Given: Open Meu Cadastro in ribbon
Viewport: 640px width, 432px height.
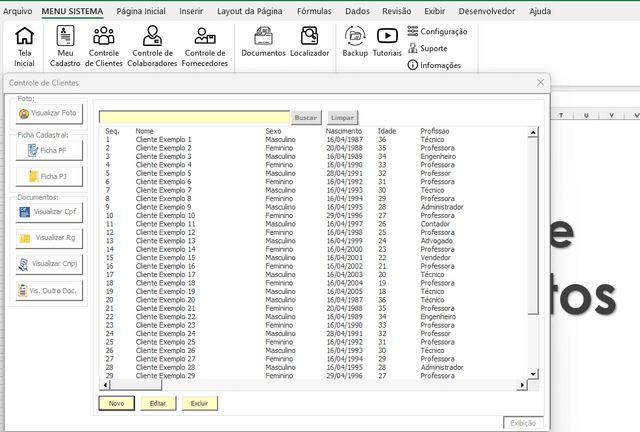Looking at the screenshot, I should [65, 46].
